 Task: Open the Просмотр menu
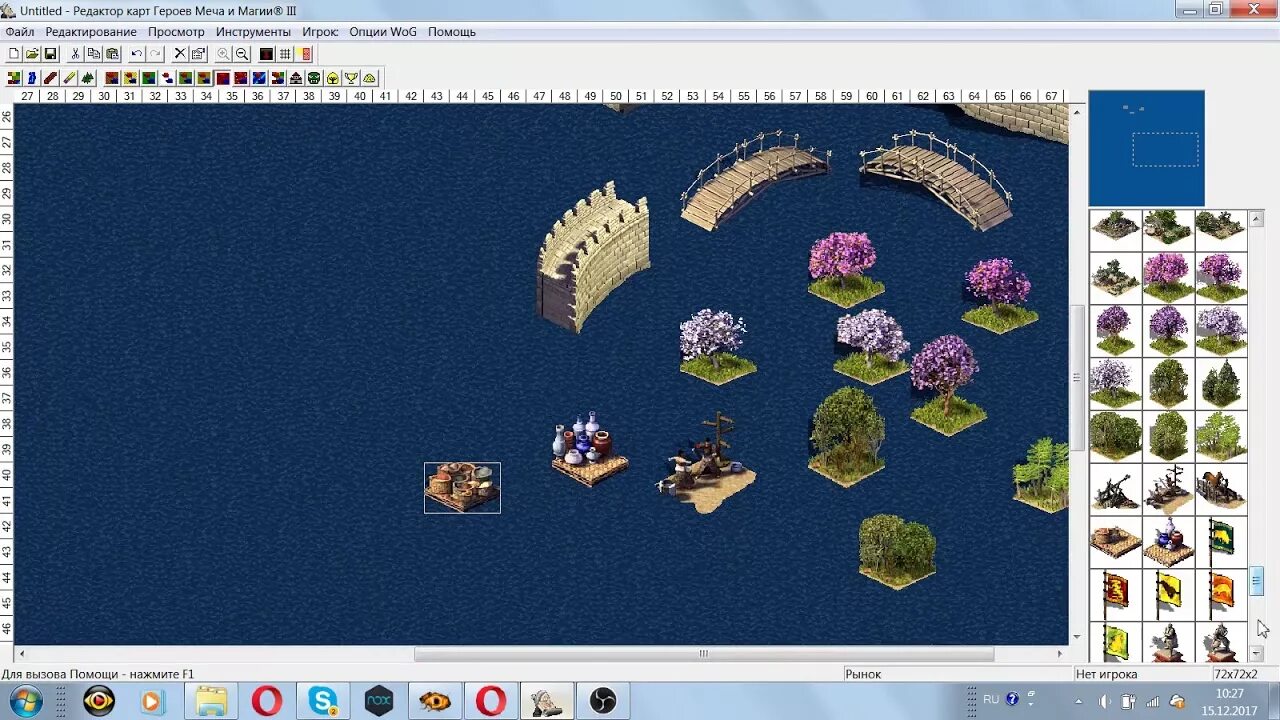click(x=176, y=32)
